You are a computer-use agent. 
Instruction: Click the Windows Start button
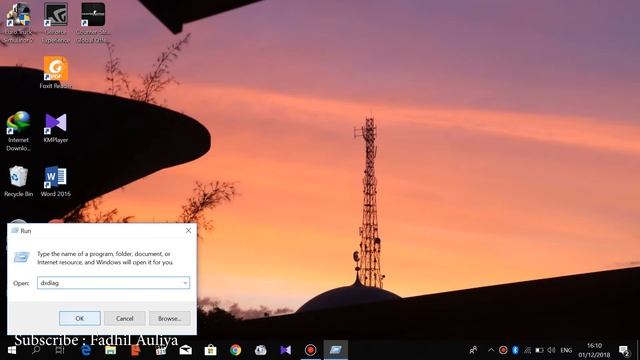tap(11, 350)
